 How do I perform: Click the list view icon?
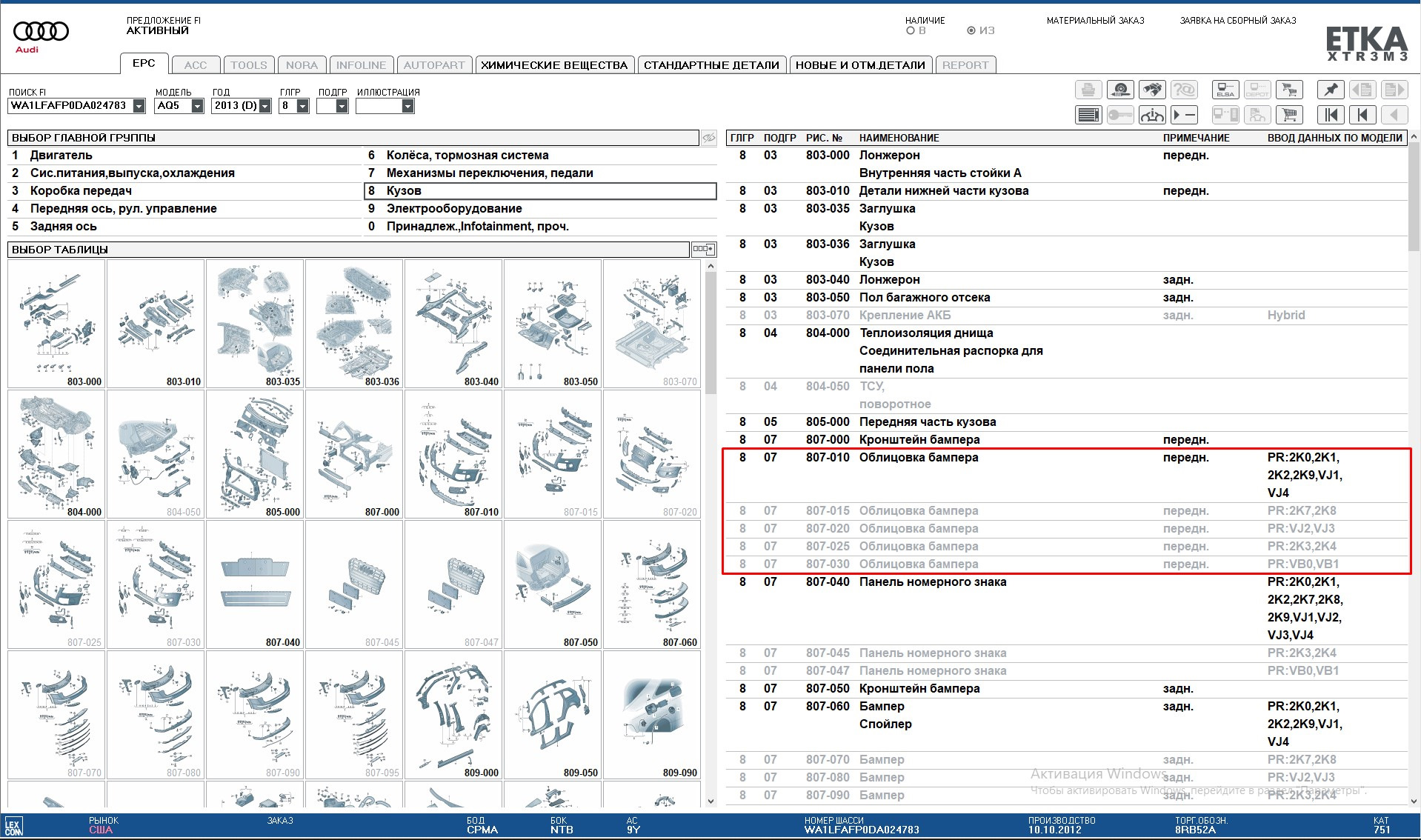point(1088,115)
